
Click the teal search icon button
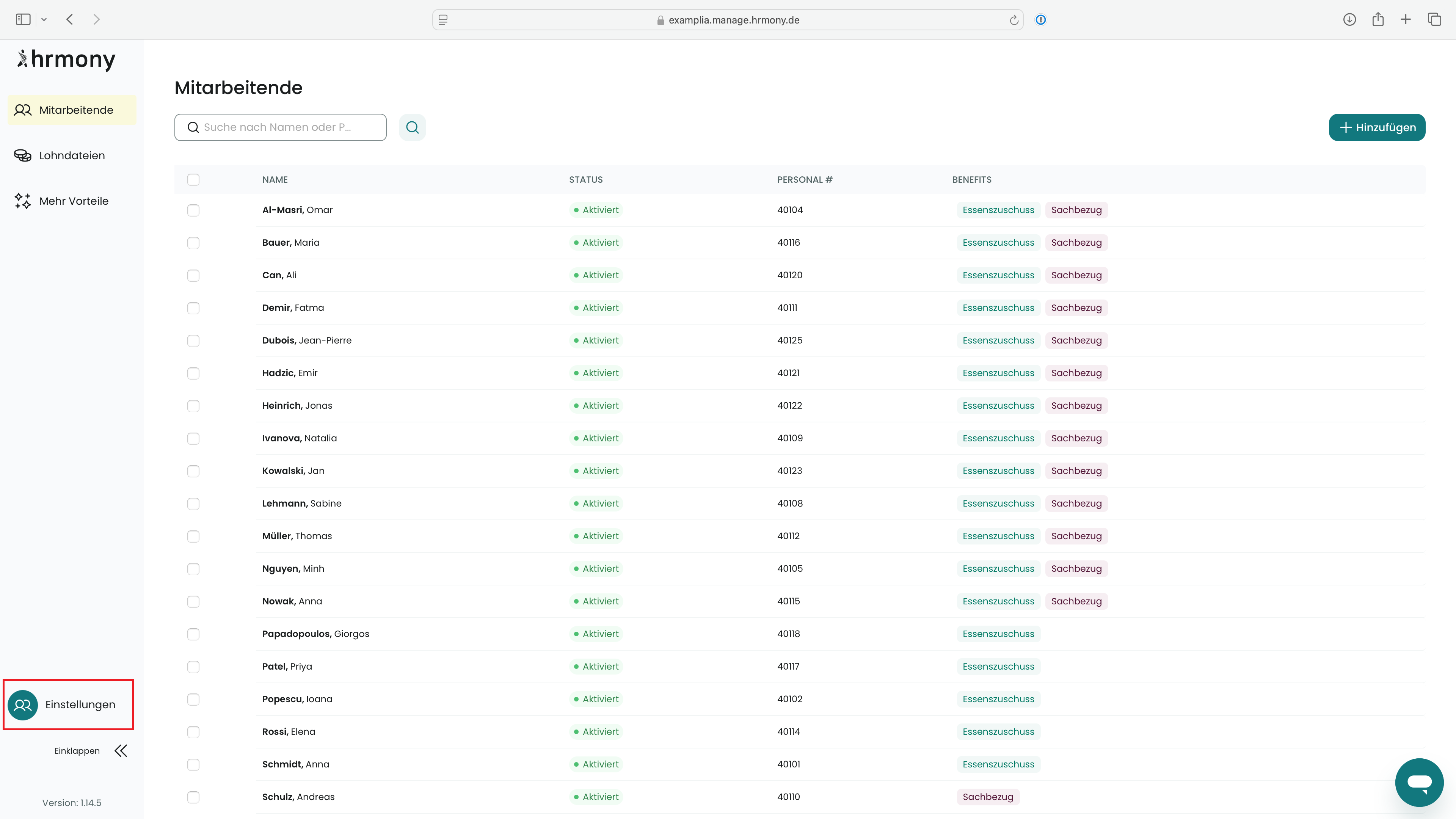pos(412,127)
